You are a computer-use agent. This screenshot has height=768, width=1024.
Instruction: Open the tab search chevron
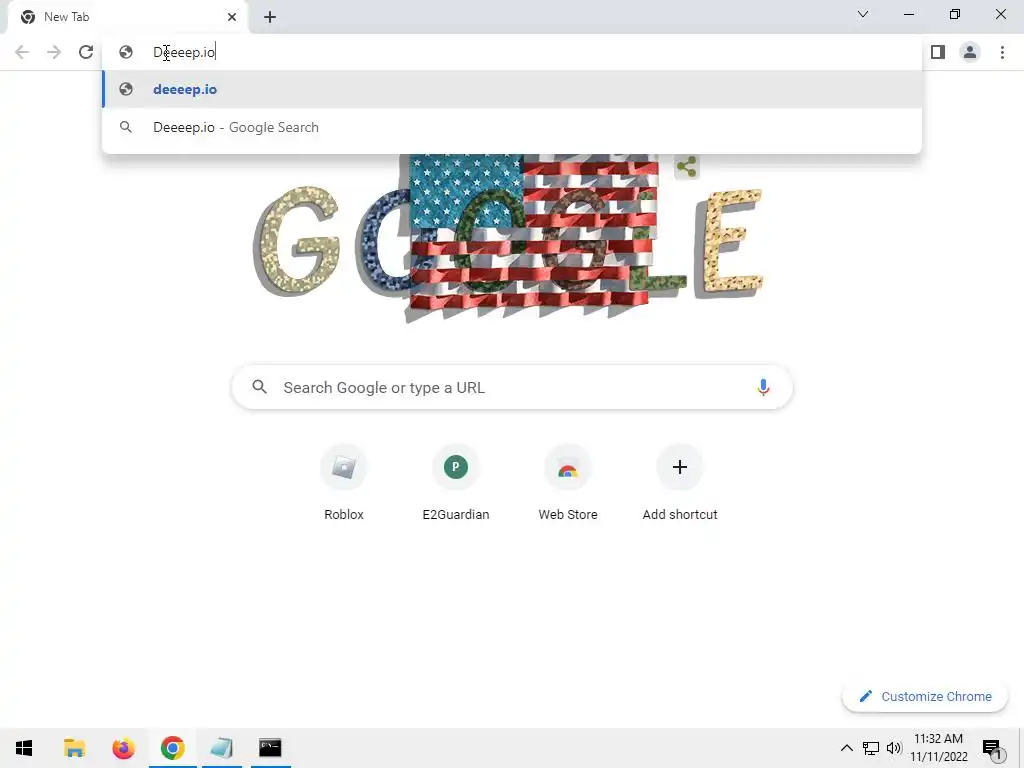863,14
